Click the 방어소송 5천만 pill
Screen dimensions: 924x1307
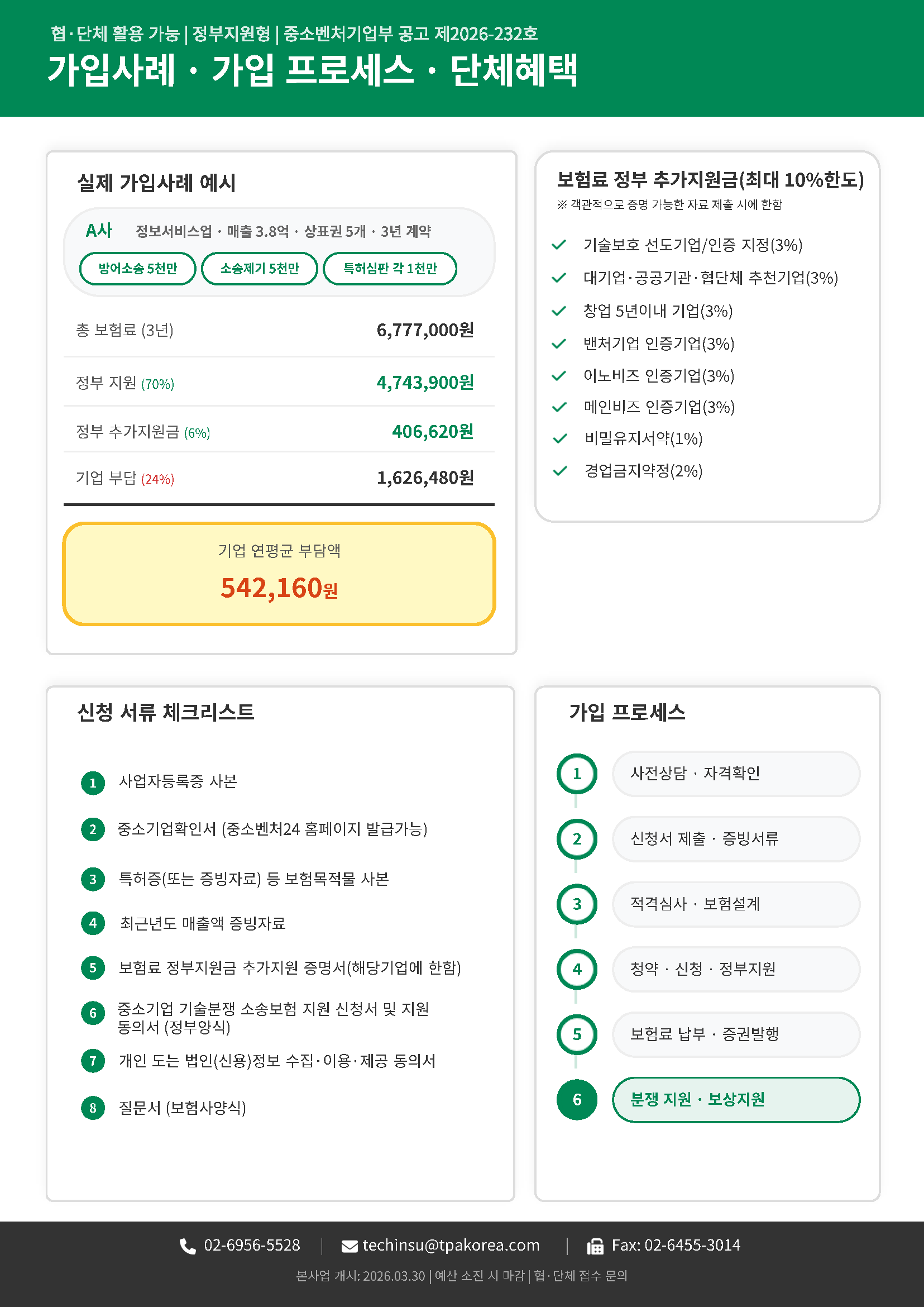[x=138, y=268]
